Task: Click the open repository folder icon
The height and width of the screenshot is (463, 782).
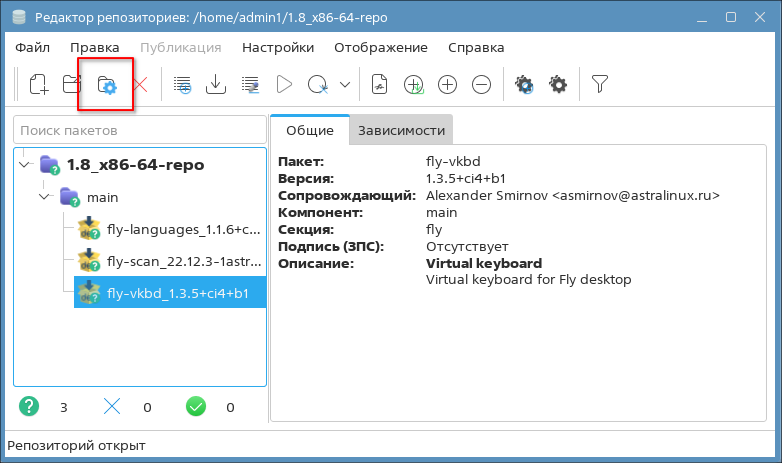Action: click(x=72, y=85)
